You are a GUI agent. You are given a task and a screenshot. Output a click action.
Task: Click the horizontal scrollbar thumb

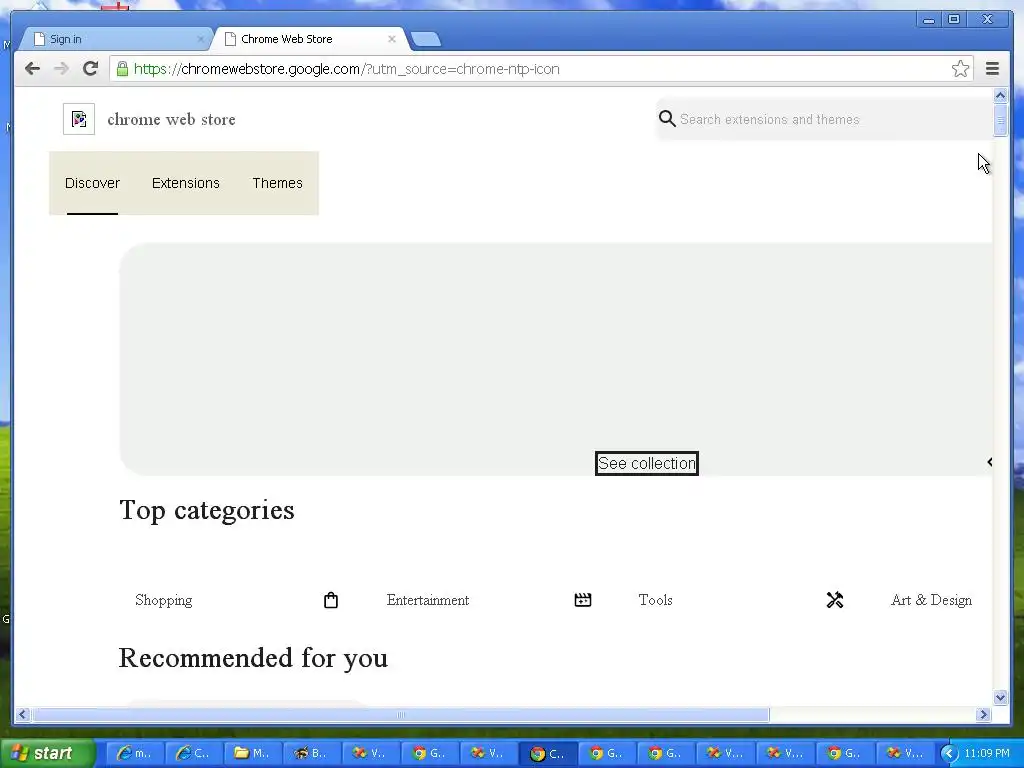[400, 714]
